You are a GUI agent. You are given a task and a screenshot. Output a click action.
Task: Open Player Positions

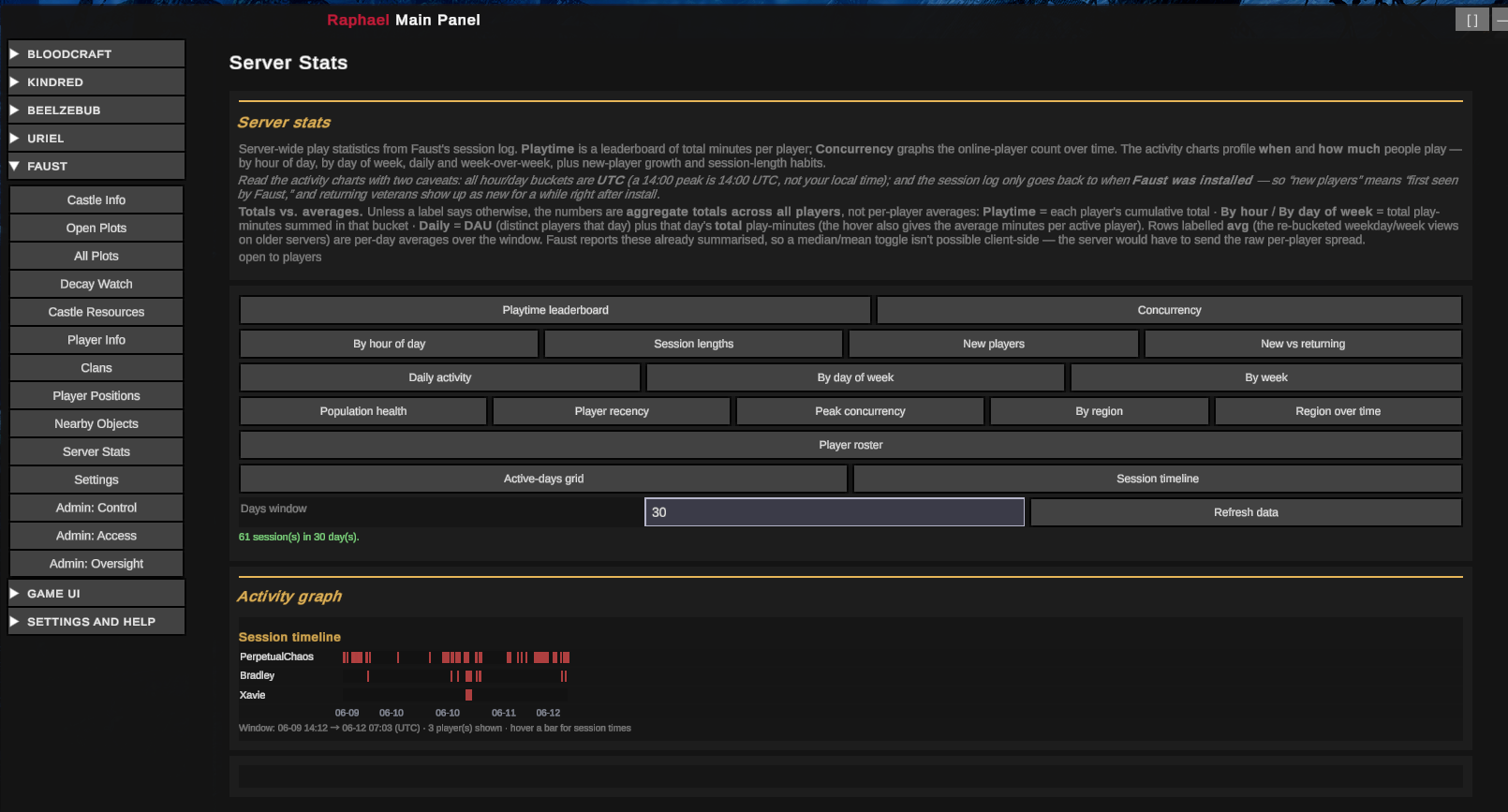(x=96, y=395)
